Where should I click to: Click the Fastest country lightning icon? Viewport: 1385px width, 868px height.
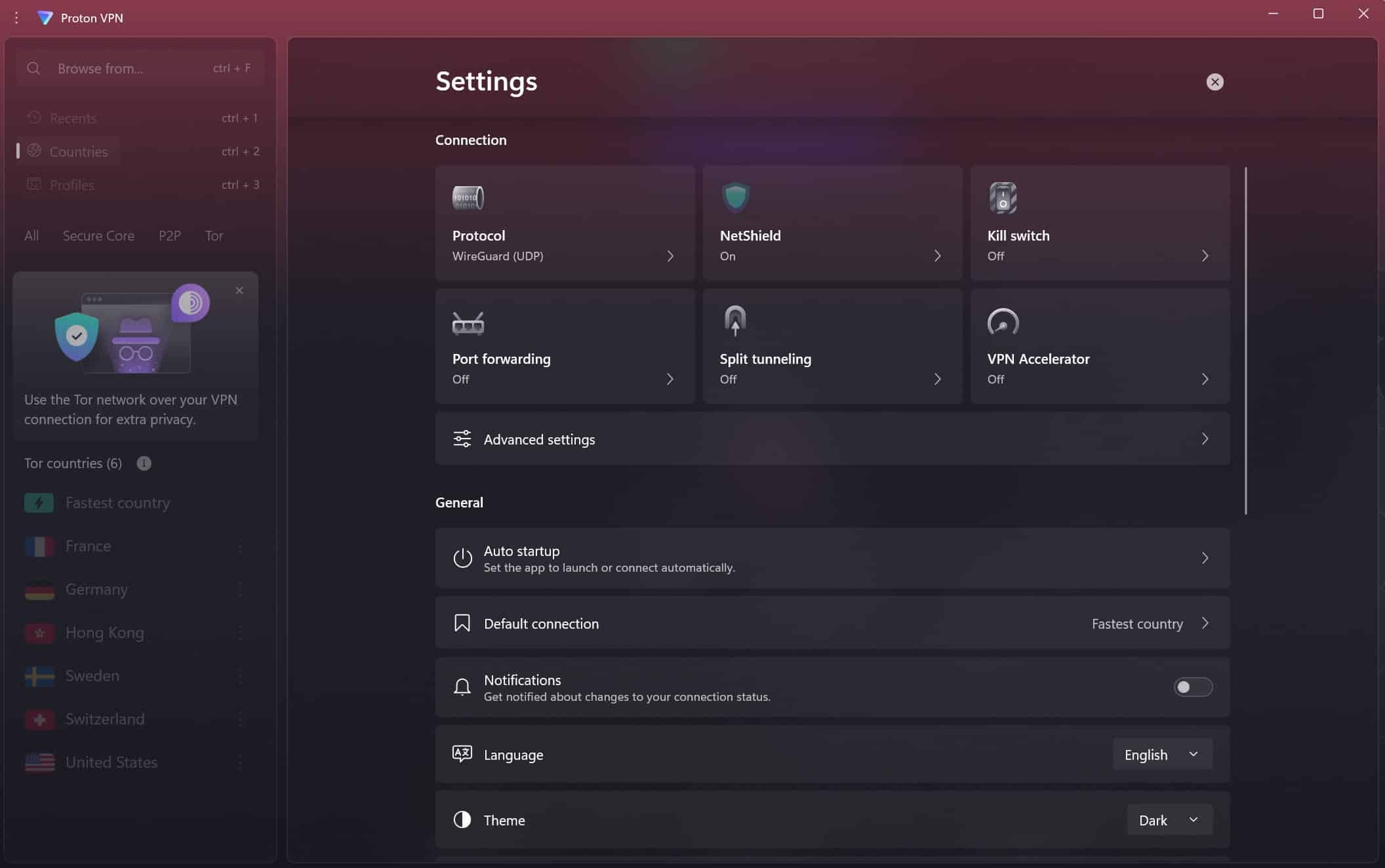39,503
